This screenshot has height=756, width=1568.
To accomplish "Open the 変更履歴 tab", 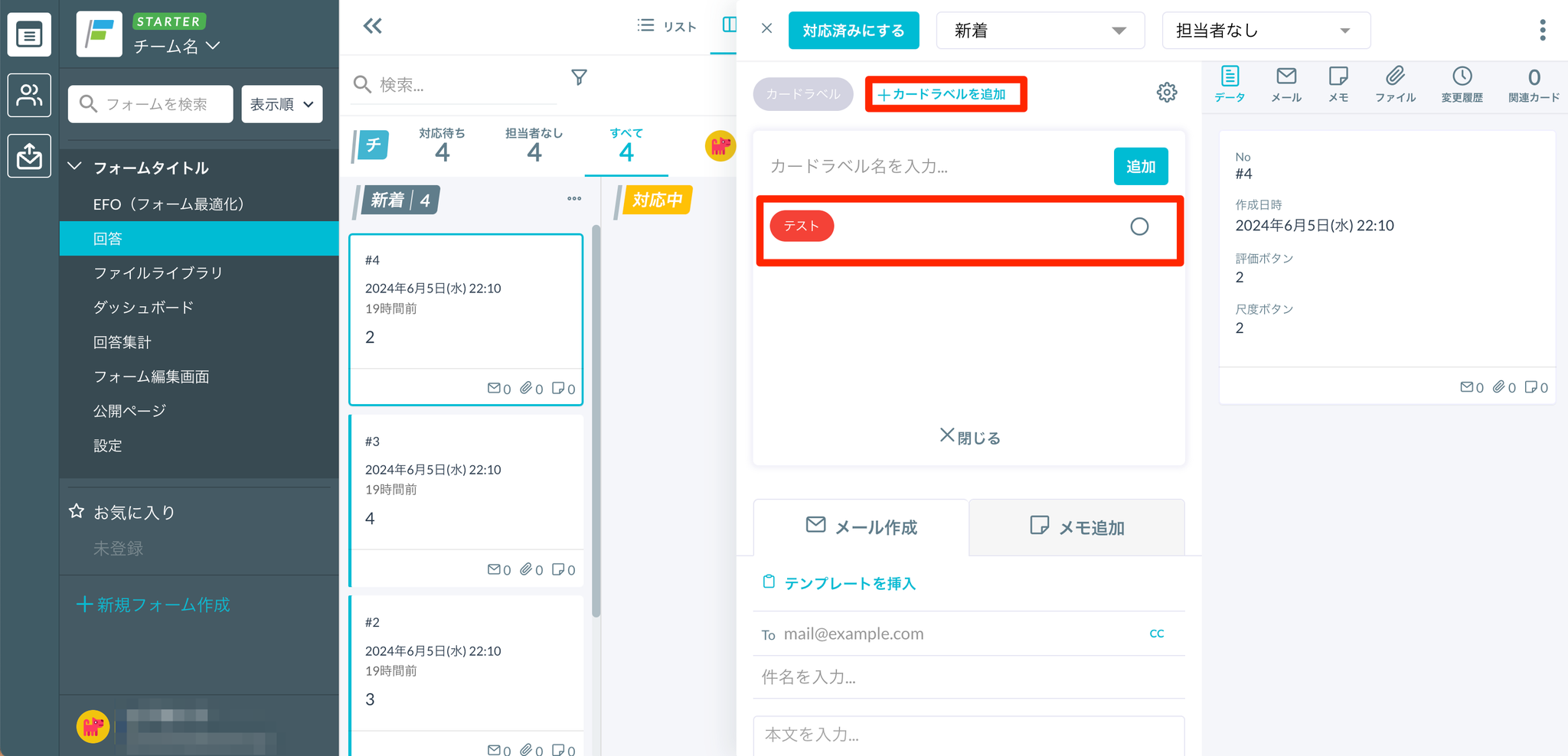I will coord(1462,85).
